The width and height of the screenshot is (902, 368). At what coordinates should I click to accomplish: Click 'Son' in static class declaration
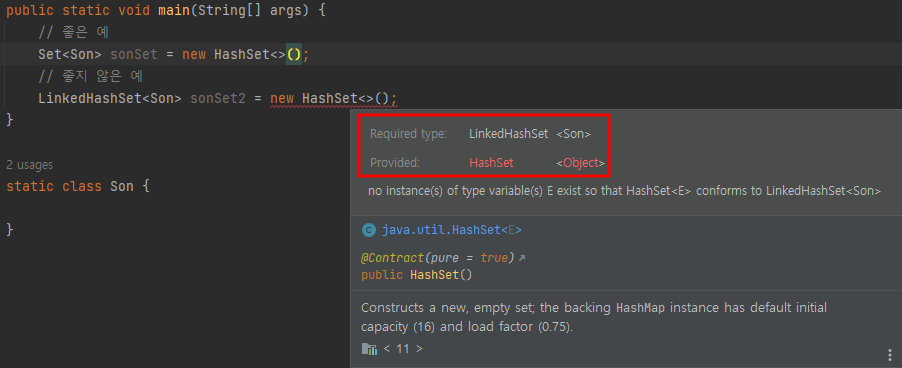[x=122, y=186]
